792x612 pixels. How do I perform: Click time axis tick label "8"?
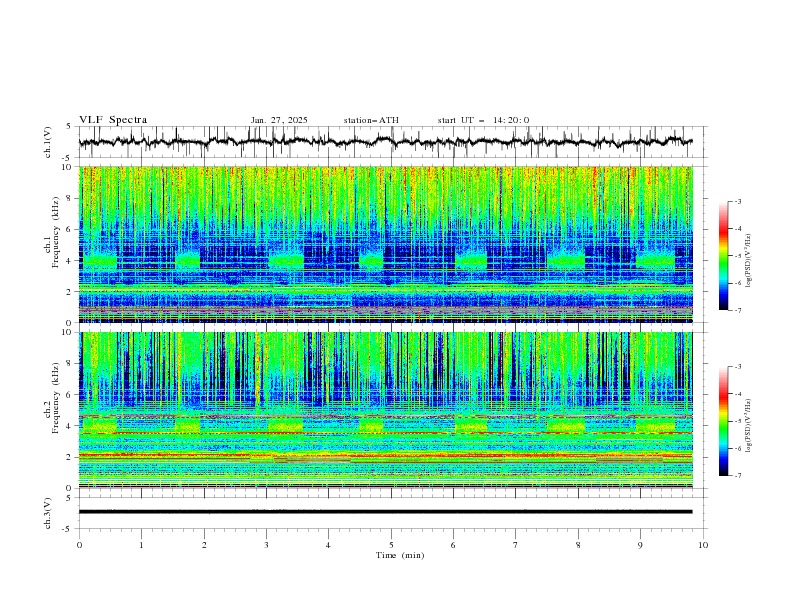[x=578, y=545]
